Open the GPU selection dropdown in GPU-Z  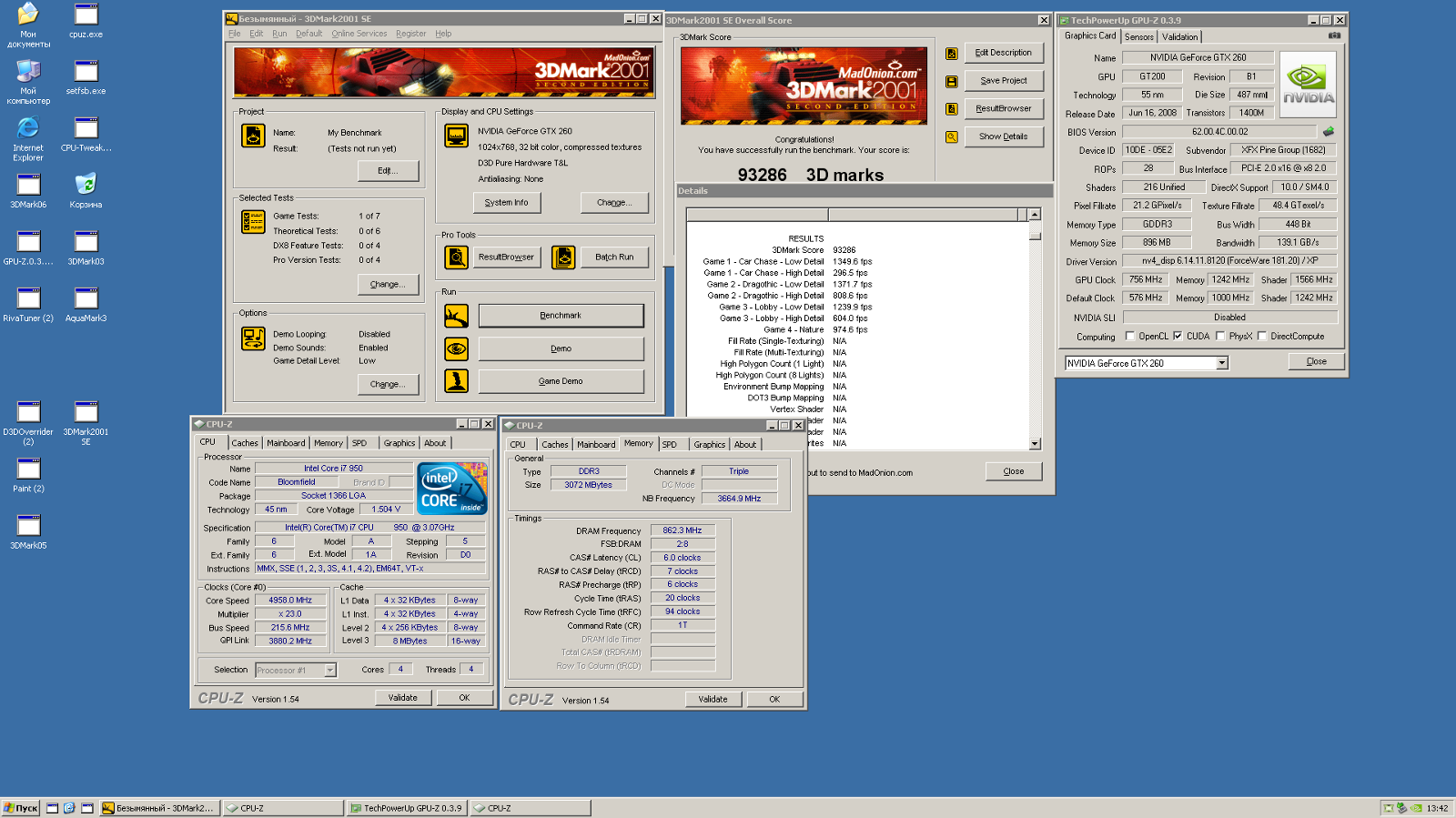[x=1222, y=363]
